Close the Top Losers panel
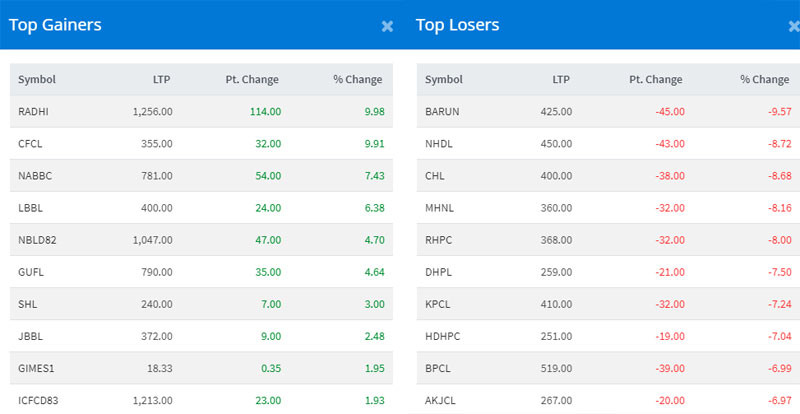 point(793,26)
